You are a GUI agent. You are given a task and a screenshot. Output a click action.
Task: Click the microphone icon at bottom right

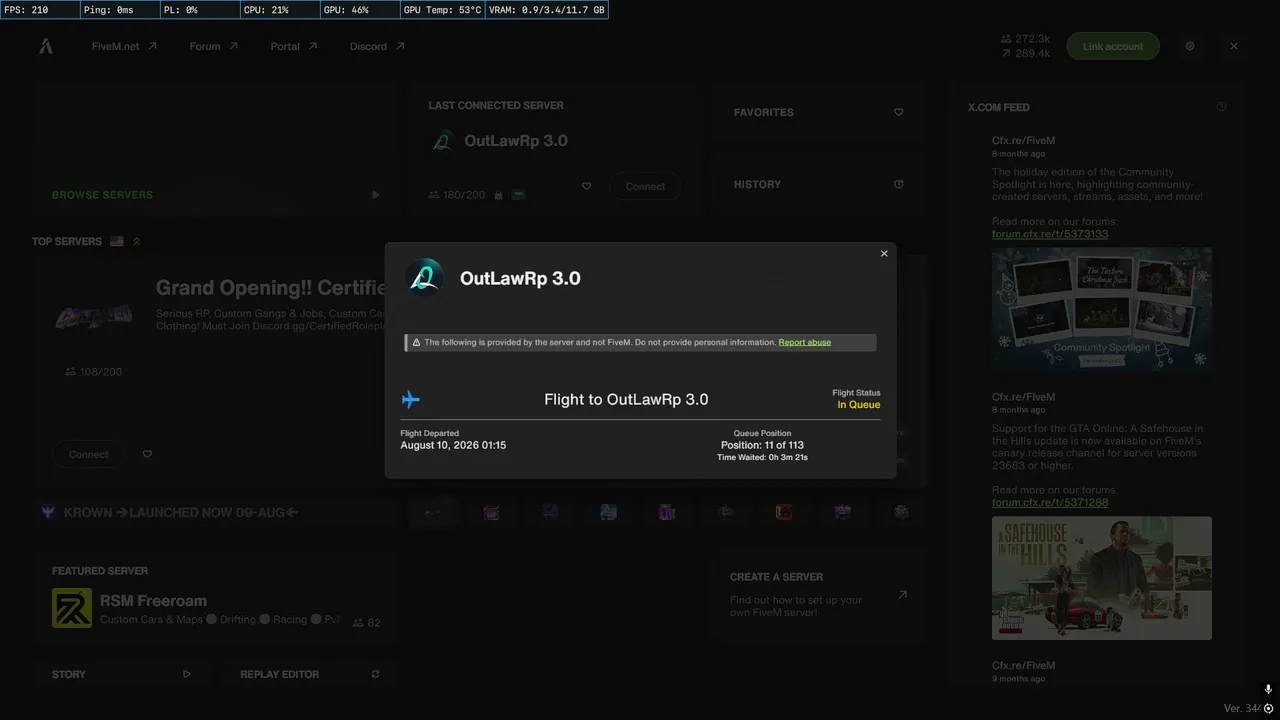click(x=1268, y=690)
